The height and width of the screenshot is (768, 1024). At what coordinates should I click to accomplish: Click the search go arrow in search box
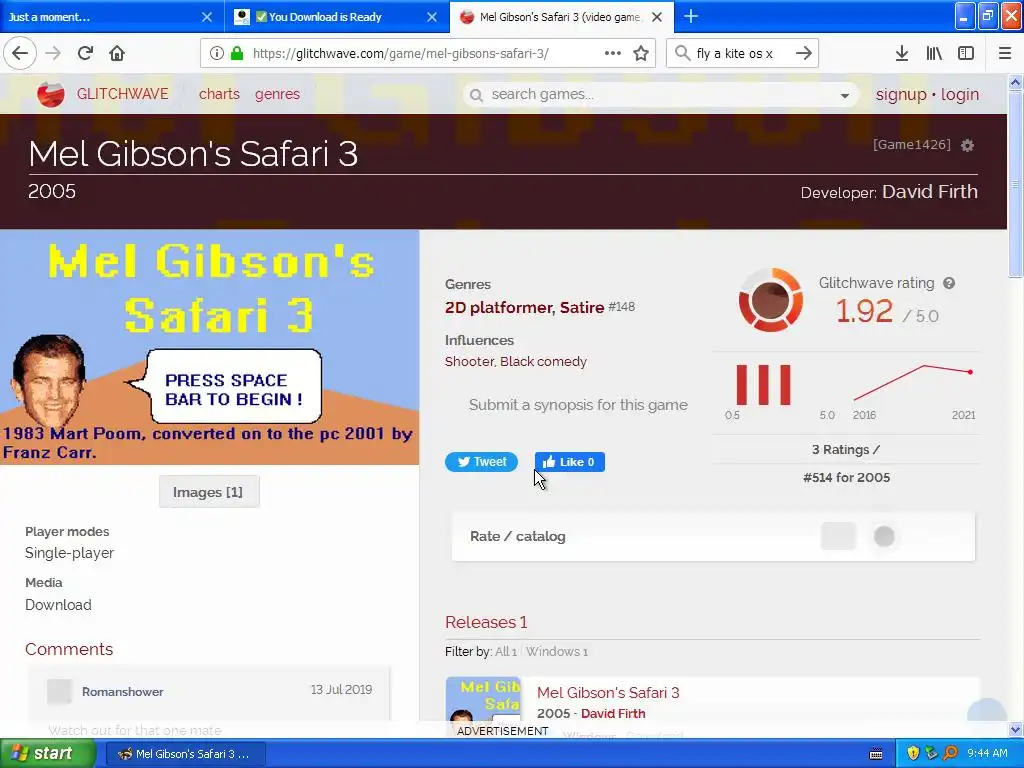point(804,53)
